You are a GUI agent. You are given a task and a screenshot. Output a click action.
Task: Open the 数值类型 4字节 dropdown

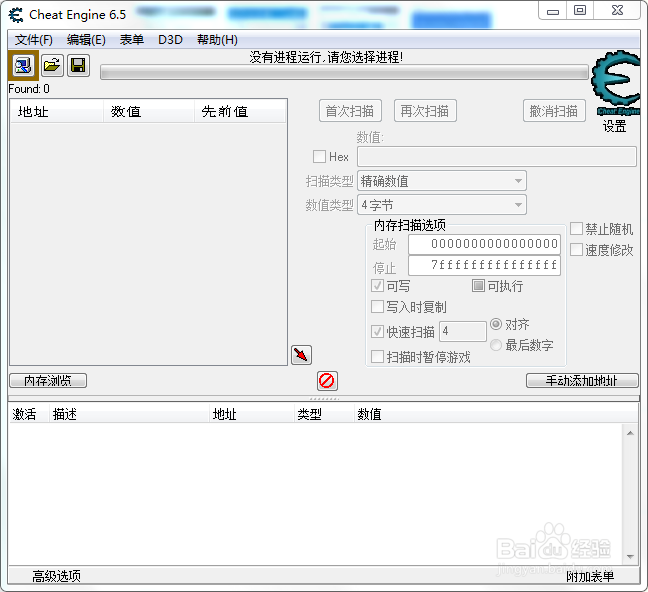pyautogui.click(x=442, y=205)
